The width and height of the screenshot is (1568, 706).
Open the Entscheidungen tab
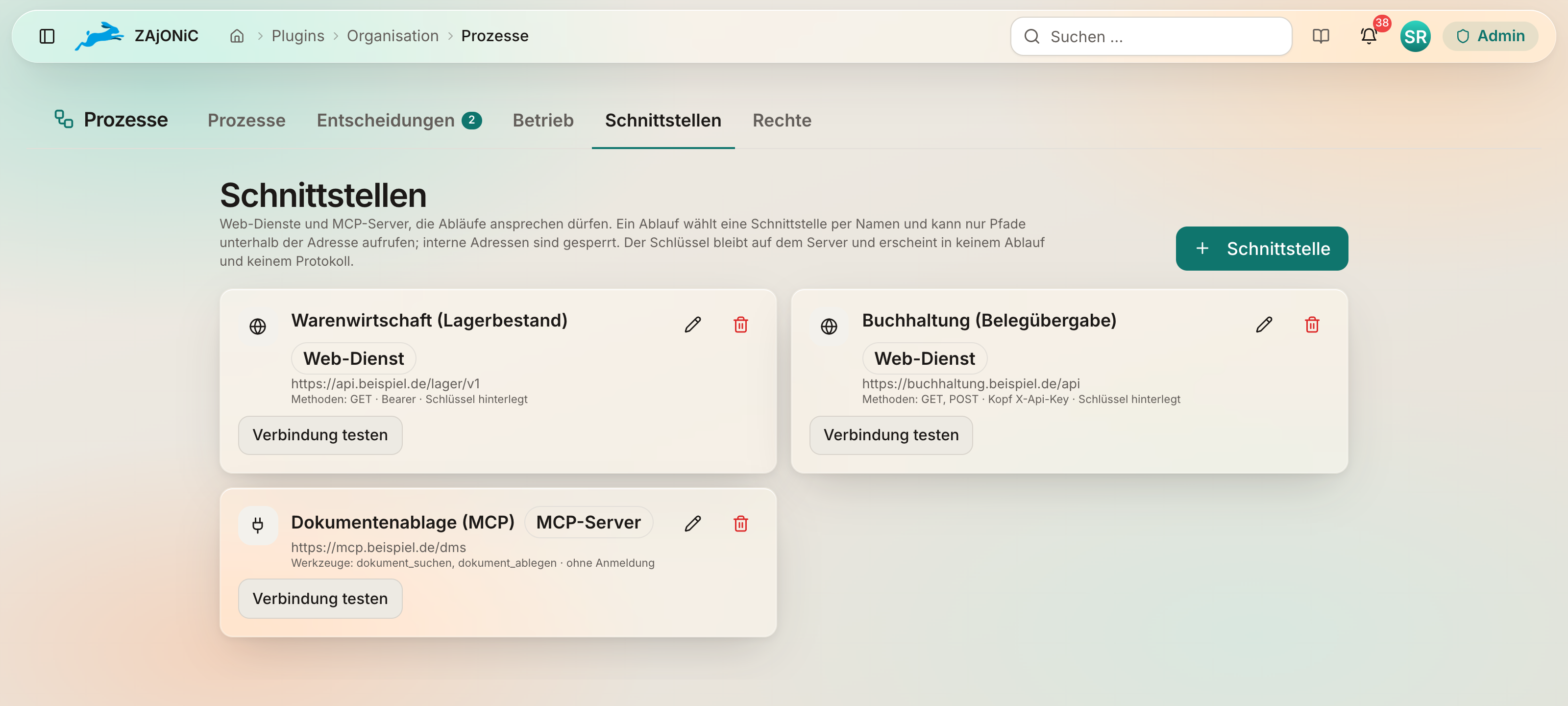coord(399,120)
